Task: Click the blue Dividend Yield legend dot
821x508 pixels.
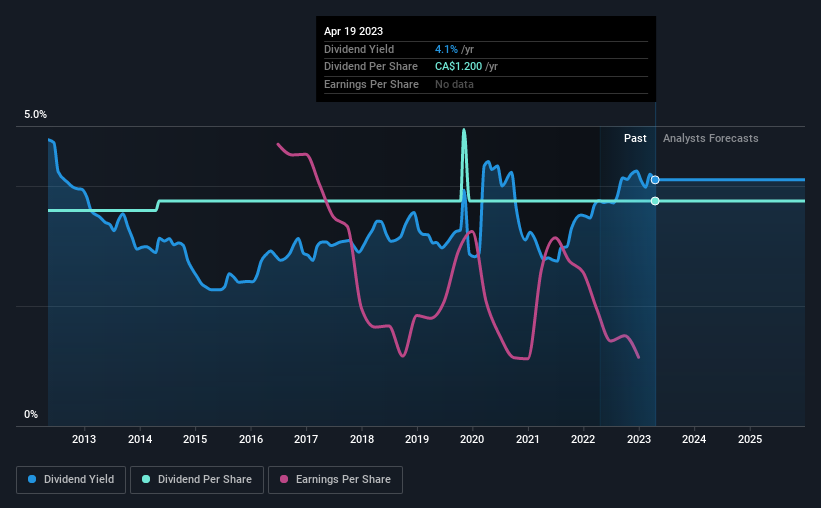Action: pos(32,479)
